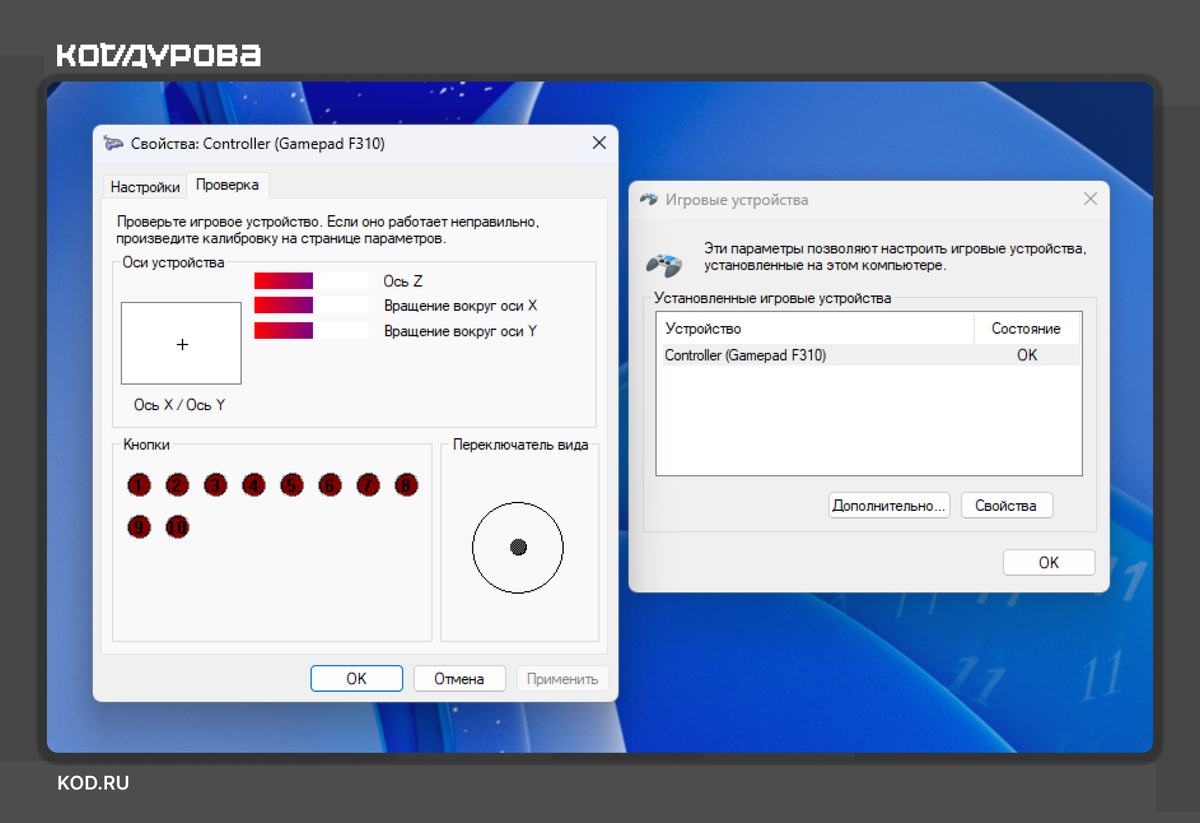Screen dimensions: 1200x823
Task: Click the large gamepad icon in Игровые устройства
Action: point(664,264)
